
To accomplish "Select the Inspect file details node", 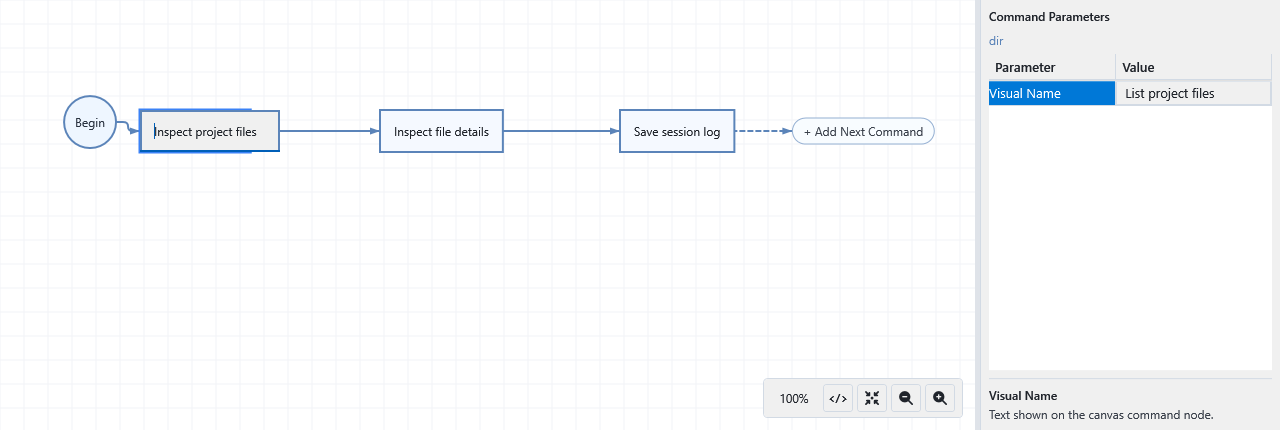I will pos(441,131).
